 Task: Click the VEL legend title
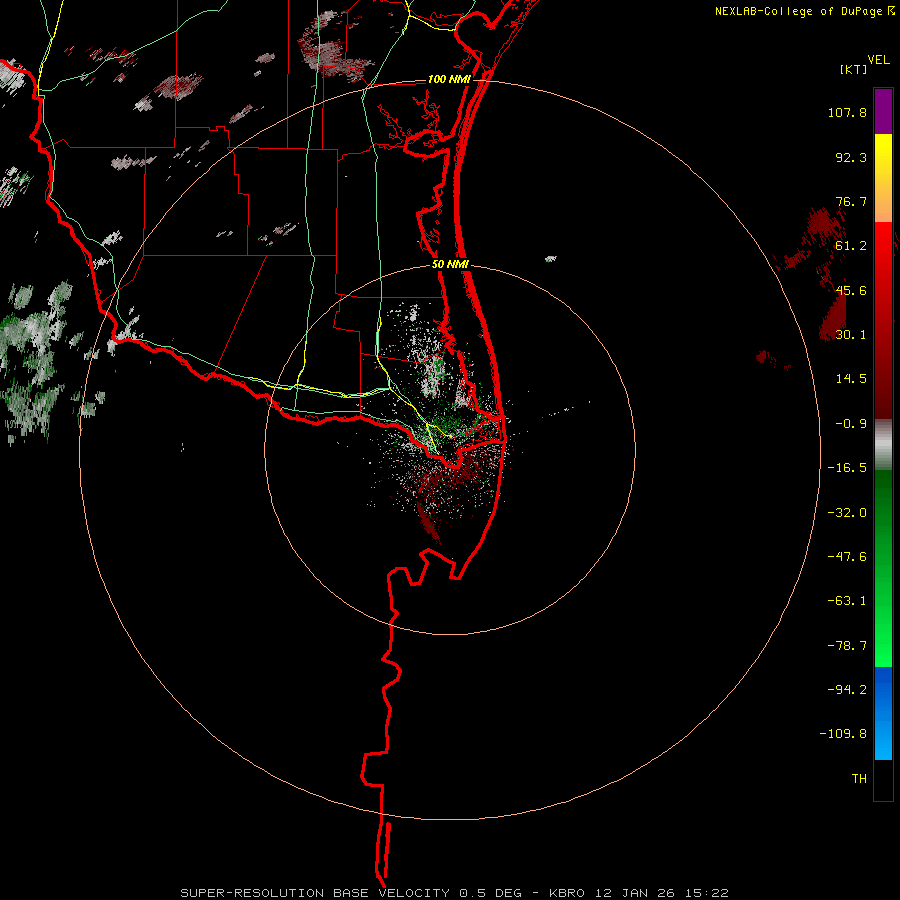click(879, 60)
